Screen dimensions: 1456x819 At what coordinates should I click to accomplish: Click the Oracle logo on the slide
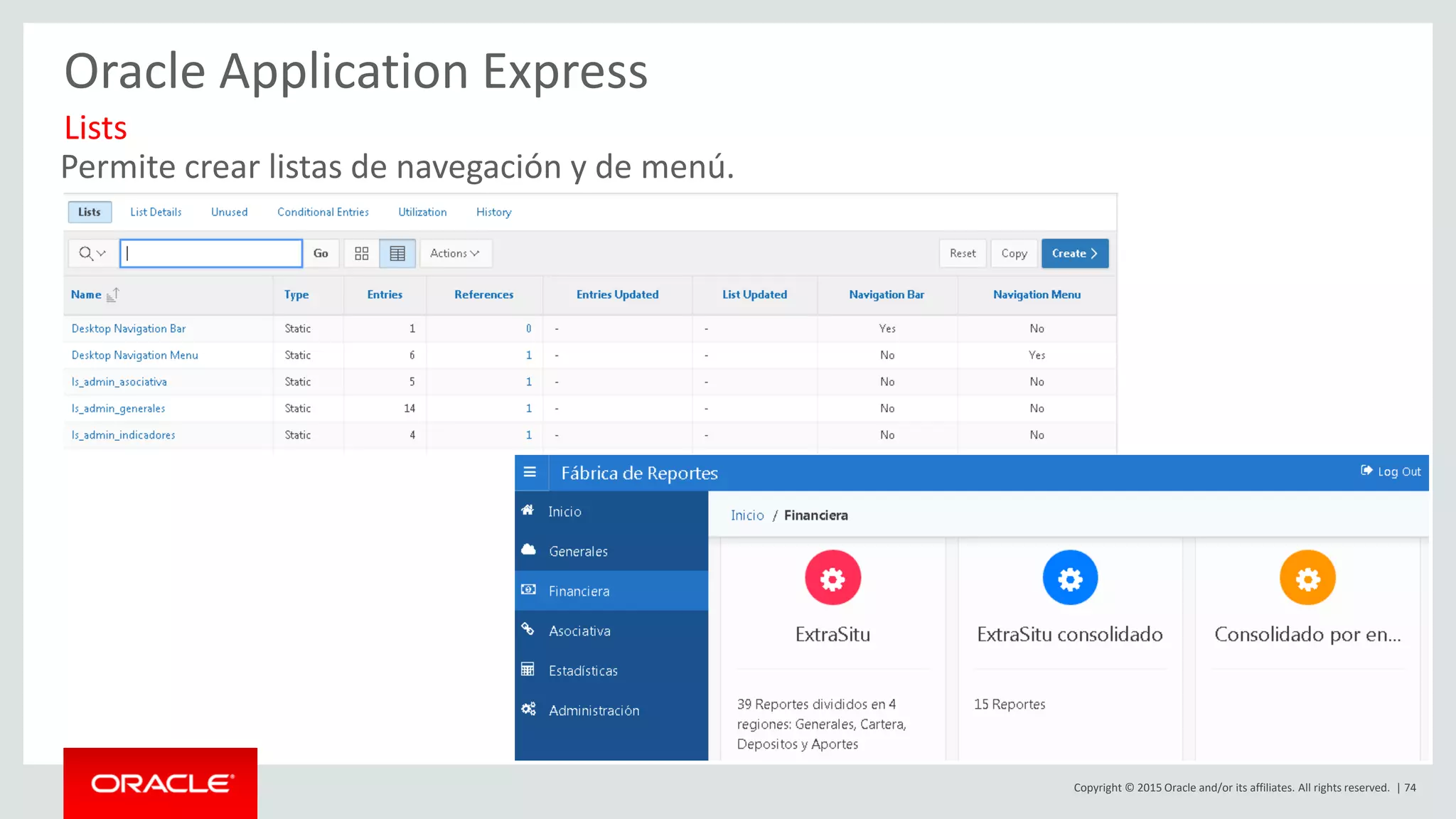[161, 783]
